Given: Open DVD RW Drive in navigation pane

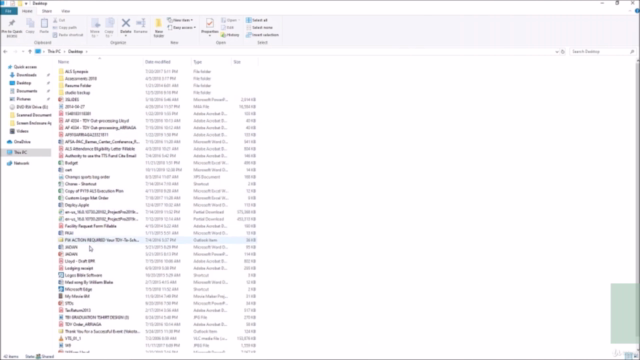Looking at the screenshot, I should (x=32, y=107).
